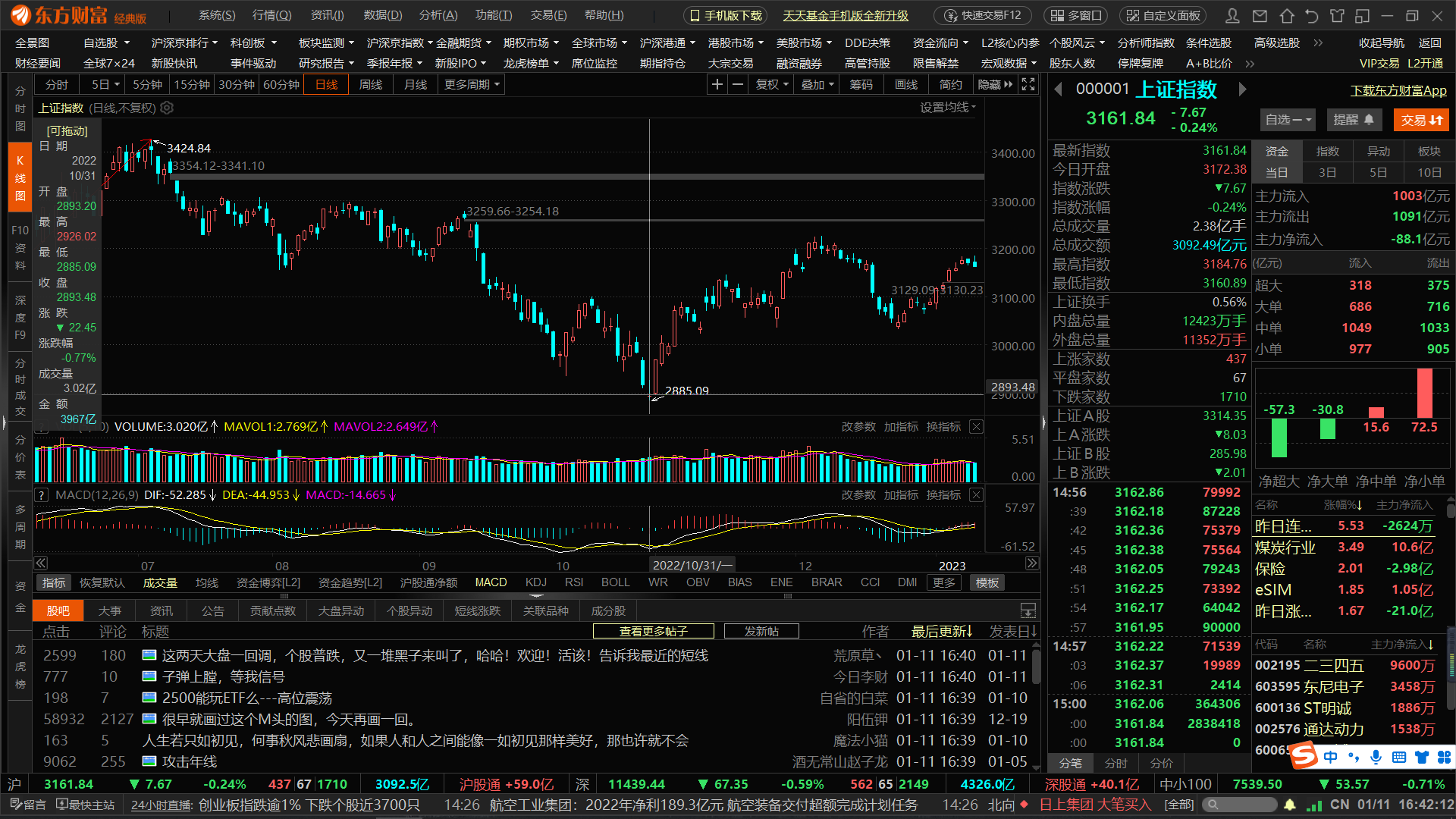The image size is (1456, 819).
Task: Open the mail messages icon
Action: (1260, 15)
